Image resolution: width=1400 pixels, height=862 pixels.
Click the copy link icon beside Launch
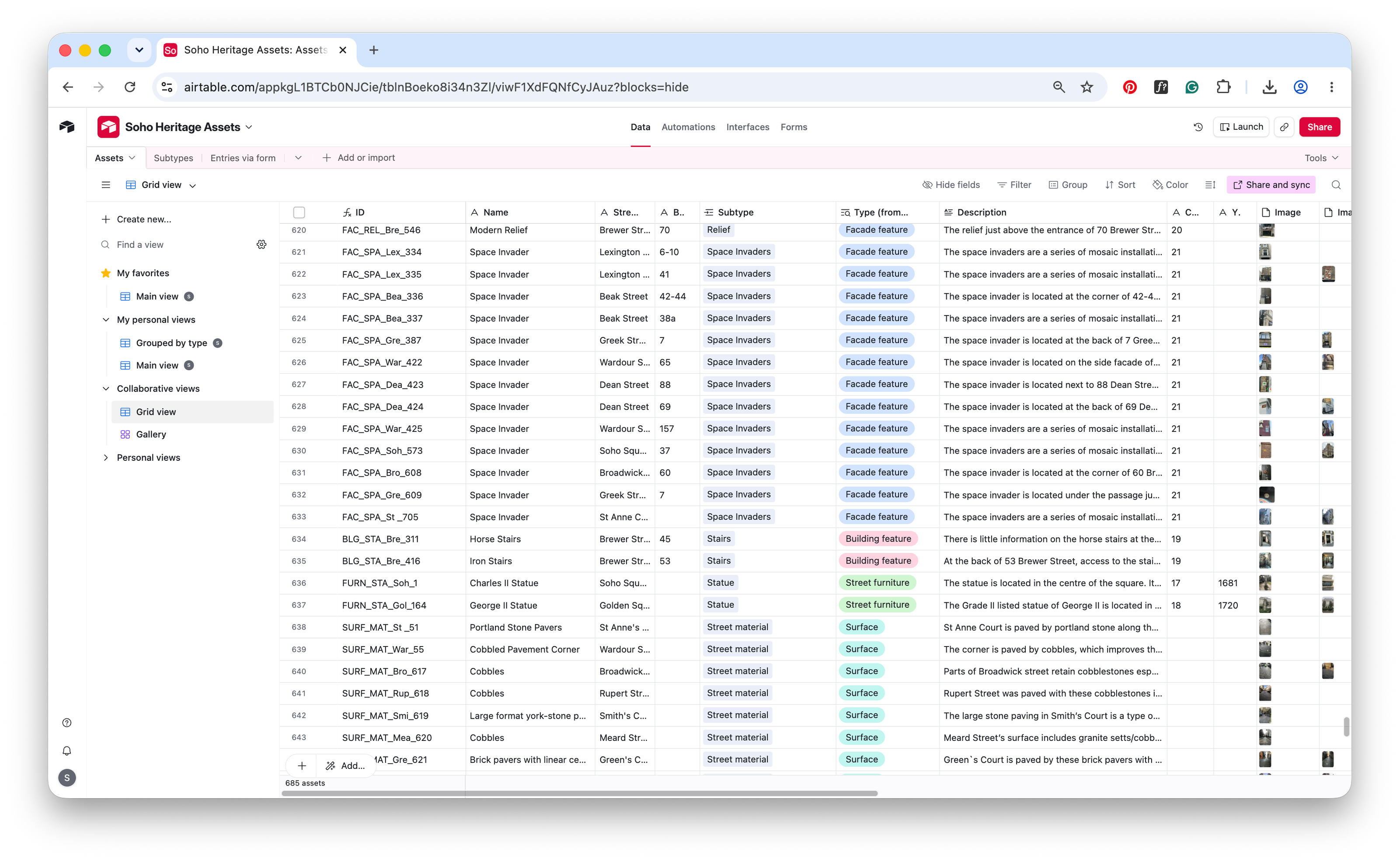point(1284,127)
